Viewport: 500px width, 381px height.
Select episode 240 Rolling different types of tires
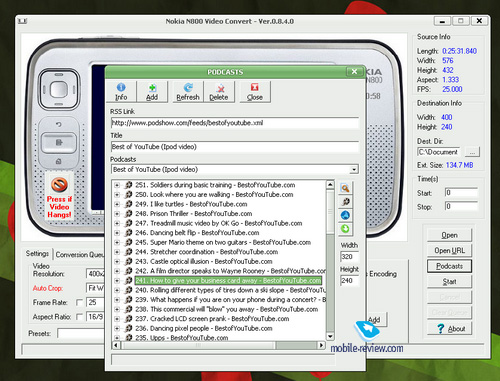(x=231, y=290)
